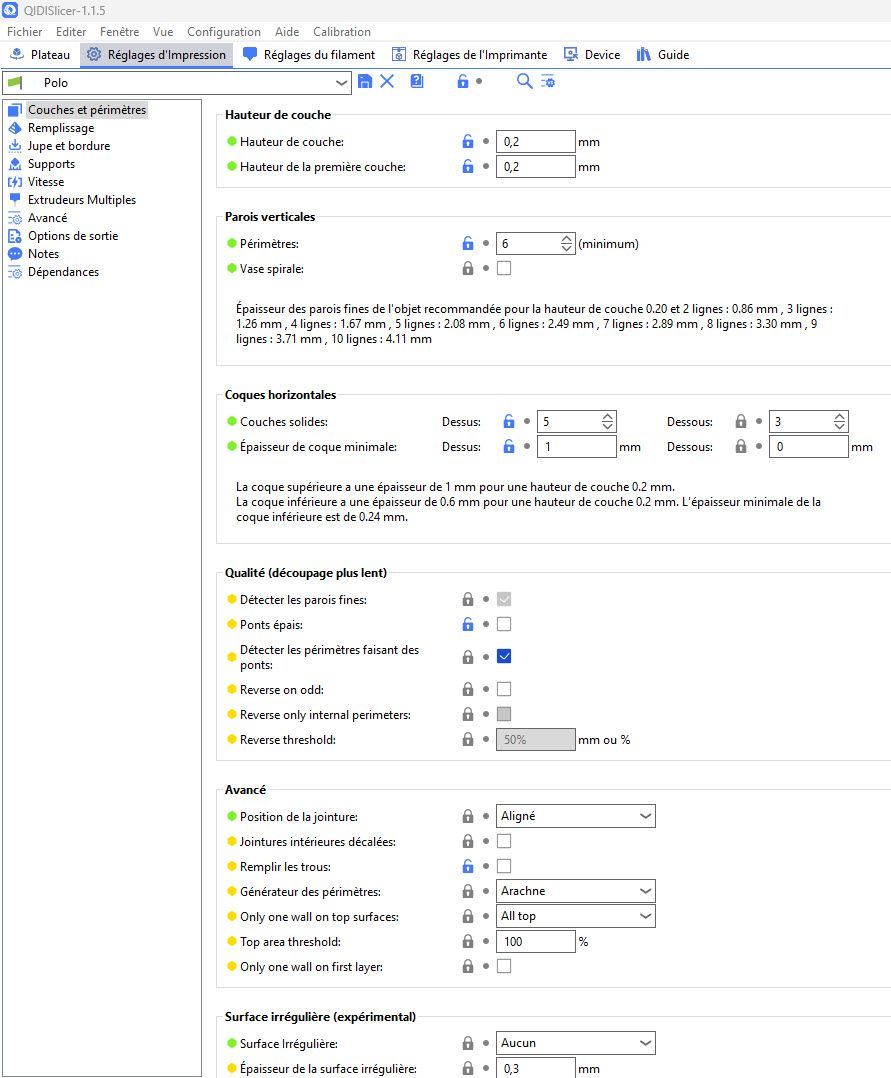
Task: Switch to Réglages de l'Imprimante tab
Action: tap(470, 55)
